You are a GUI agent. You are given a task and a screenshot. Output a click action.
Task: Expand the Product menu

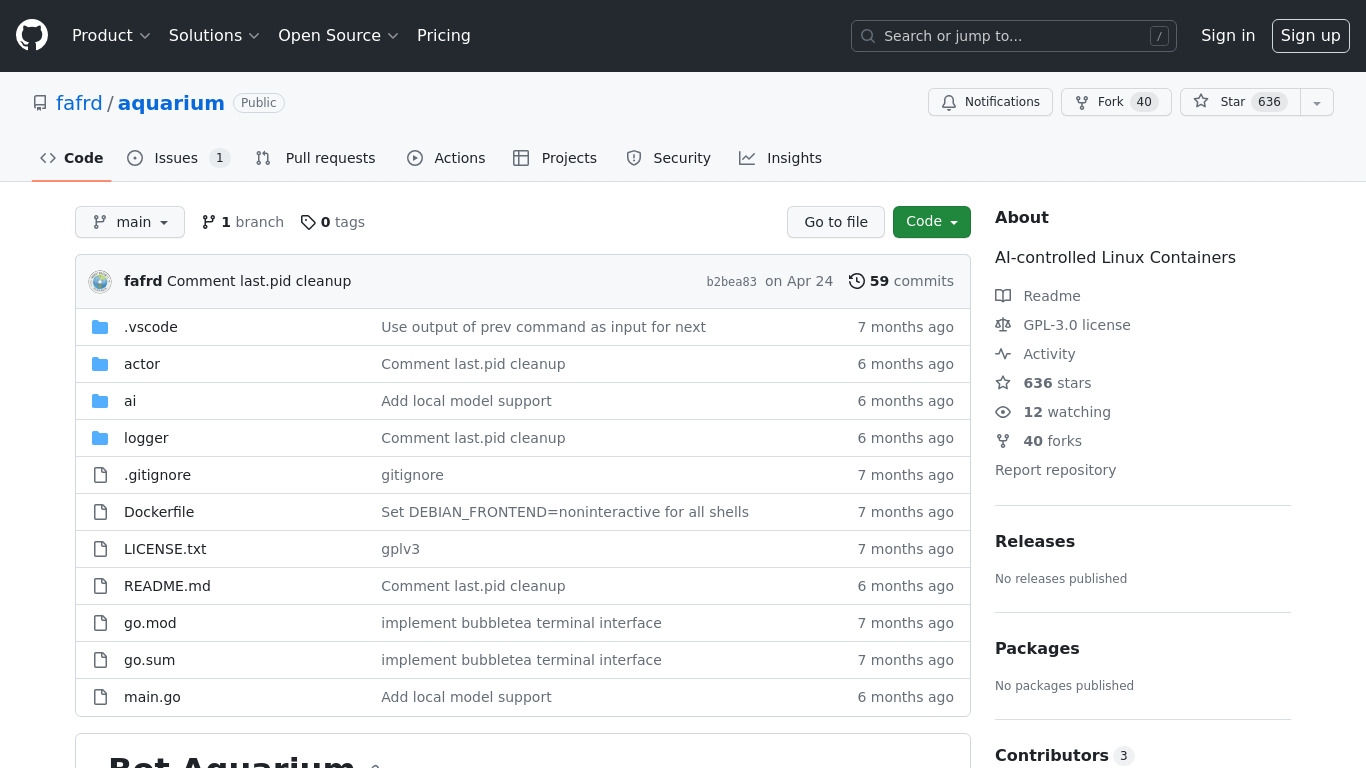click(111, 35)
